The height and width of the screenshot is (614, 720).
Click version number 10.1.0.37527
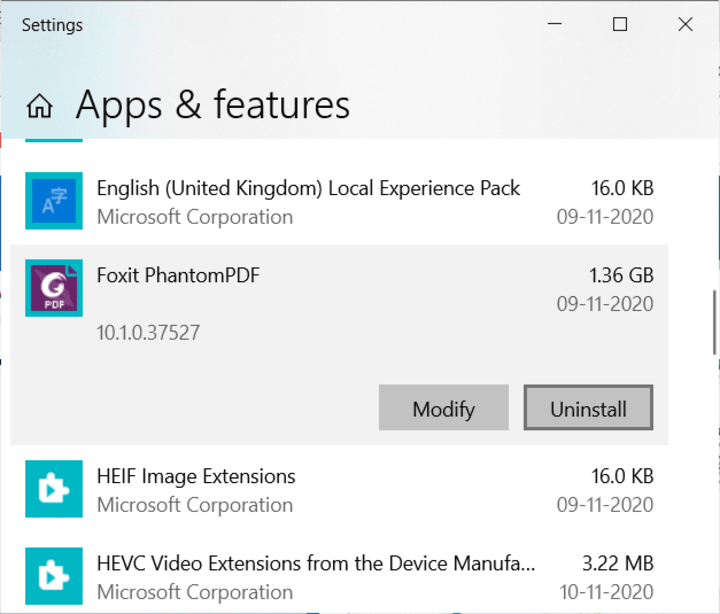pyautogui.click(x=148, y=332)
